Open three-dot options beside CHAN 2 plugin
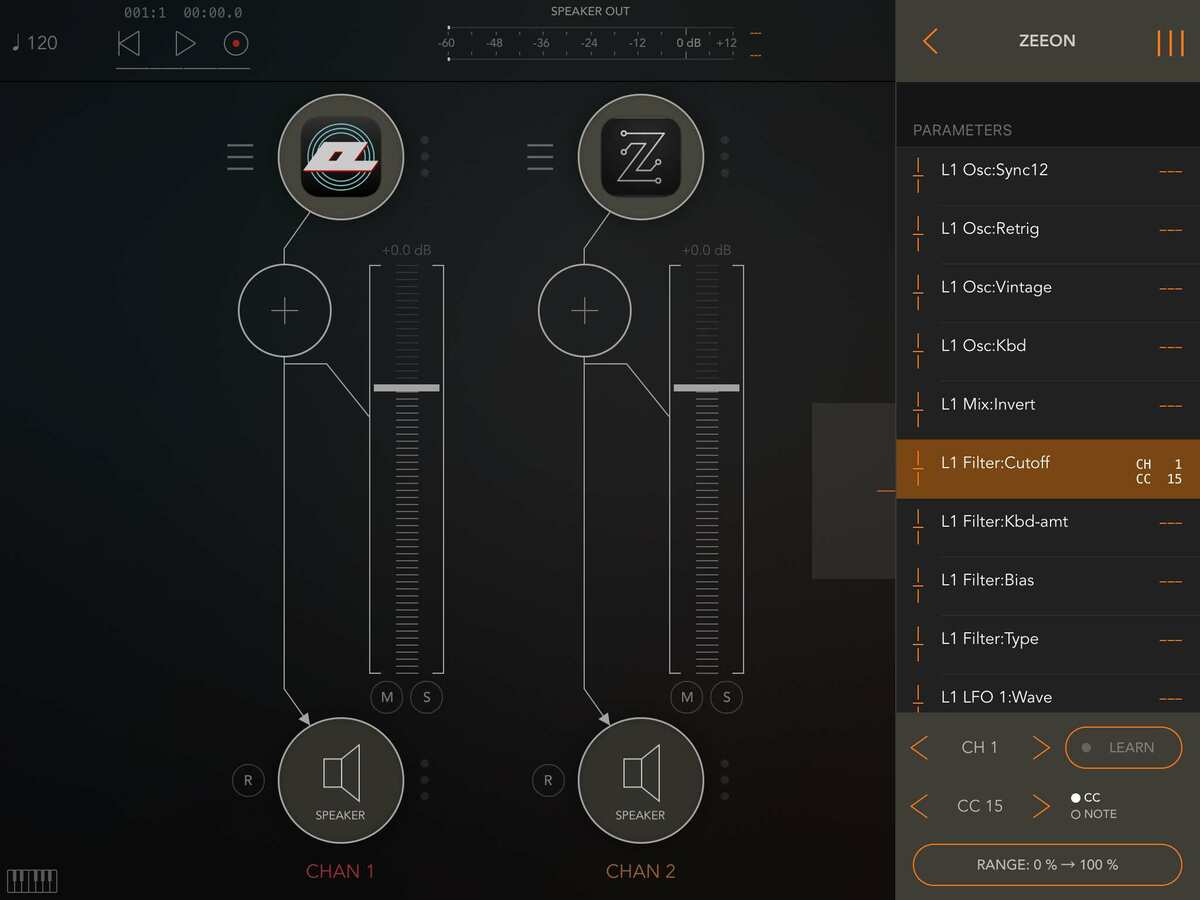 (x=725, y=157)
